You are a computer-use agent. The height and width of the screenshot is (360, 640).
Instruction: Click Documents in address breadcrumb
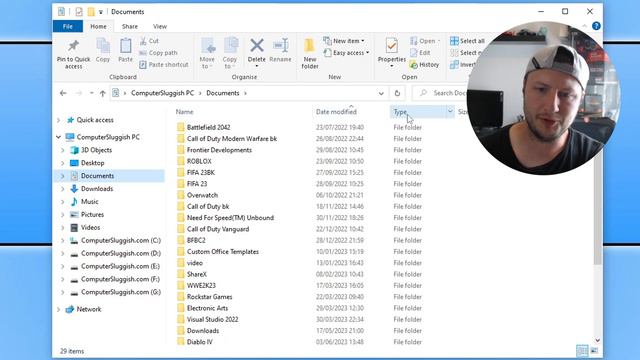pyautogui.click(x=223, y=93)
